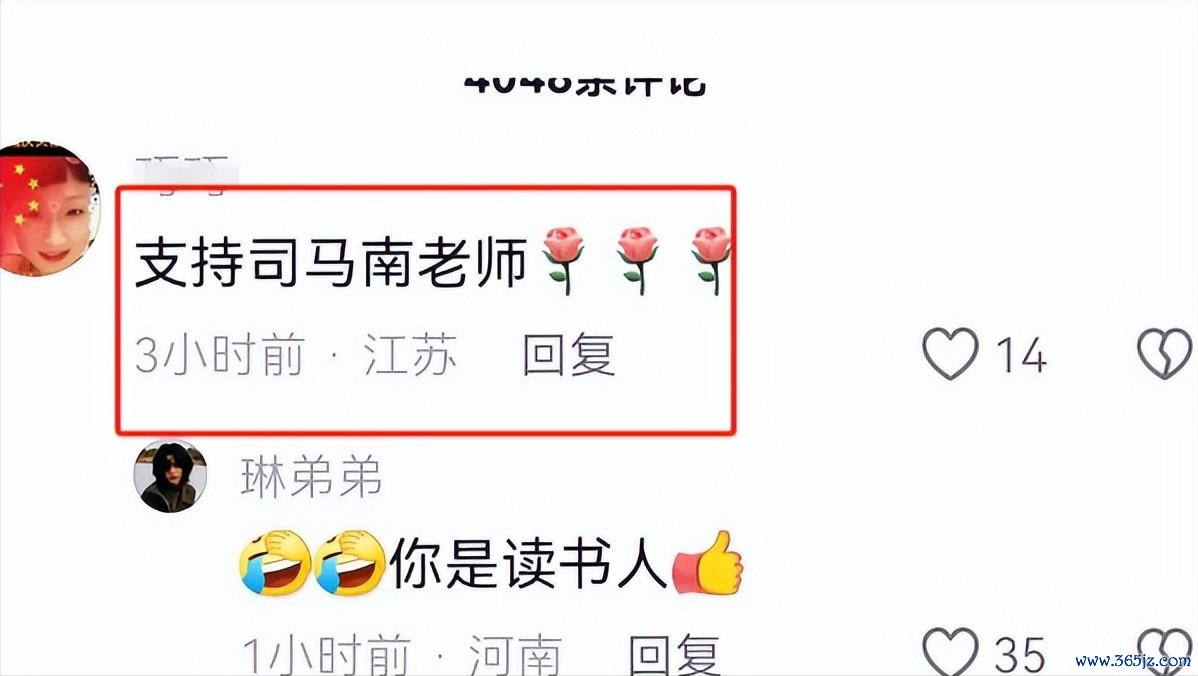
Task: Select the 支持司马南老师 comment text
Action: tap(331, 262)
